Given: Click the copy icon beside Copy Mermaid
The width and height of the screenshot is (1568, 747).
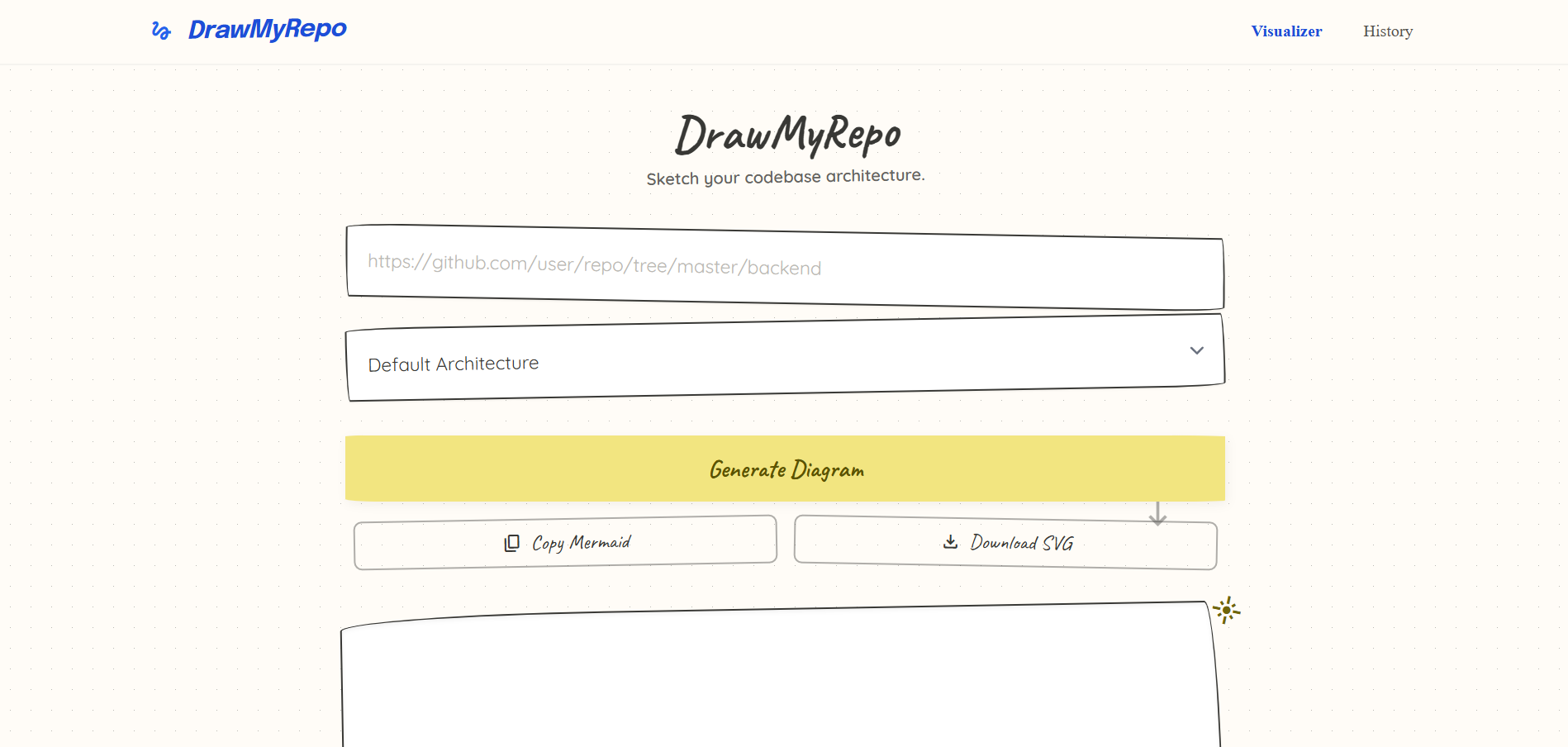Looking at the screenshot, I should coord(512,543).
